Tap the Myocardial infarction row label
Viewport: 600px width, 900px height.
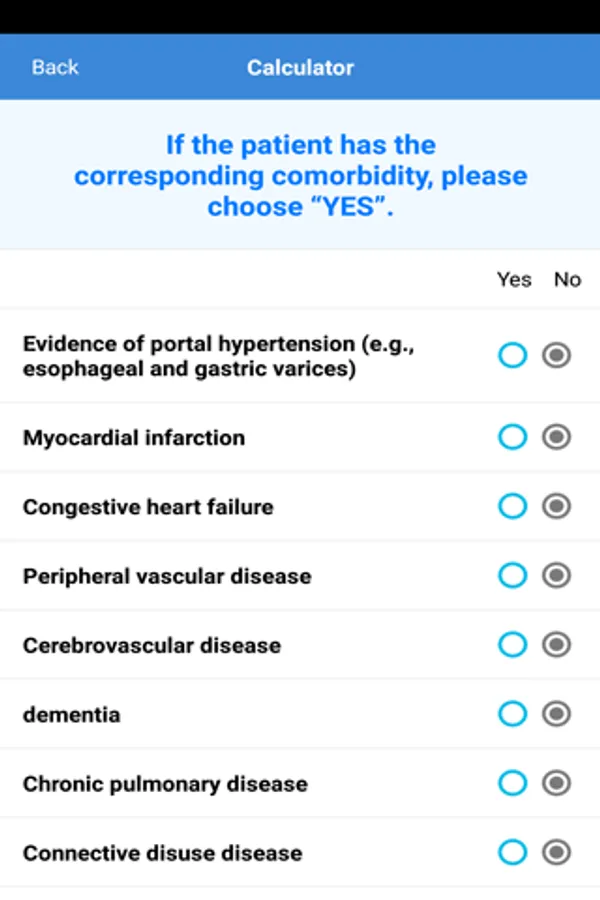click(x=134, y=438)
